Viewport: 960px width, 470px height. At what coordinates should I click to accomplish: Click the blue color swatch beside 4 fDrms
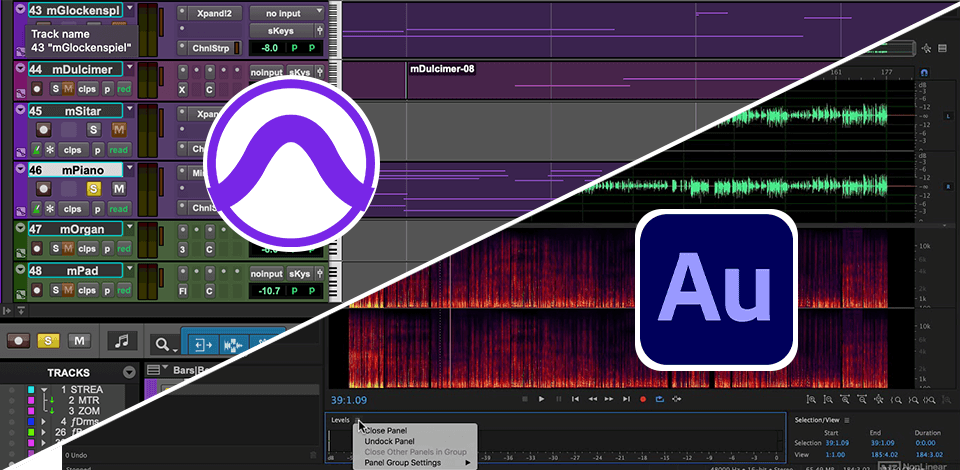pos(31,422)
